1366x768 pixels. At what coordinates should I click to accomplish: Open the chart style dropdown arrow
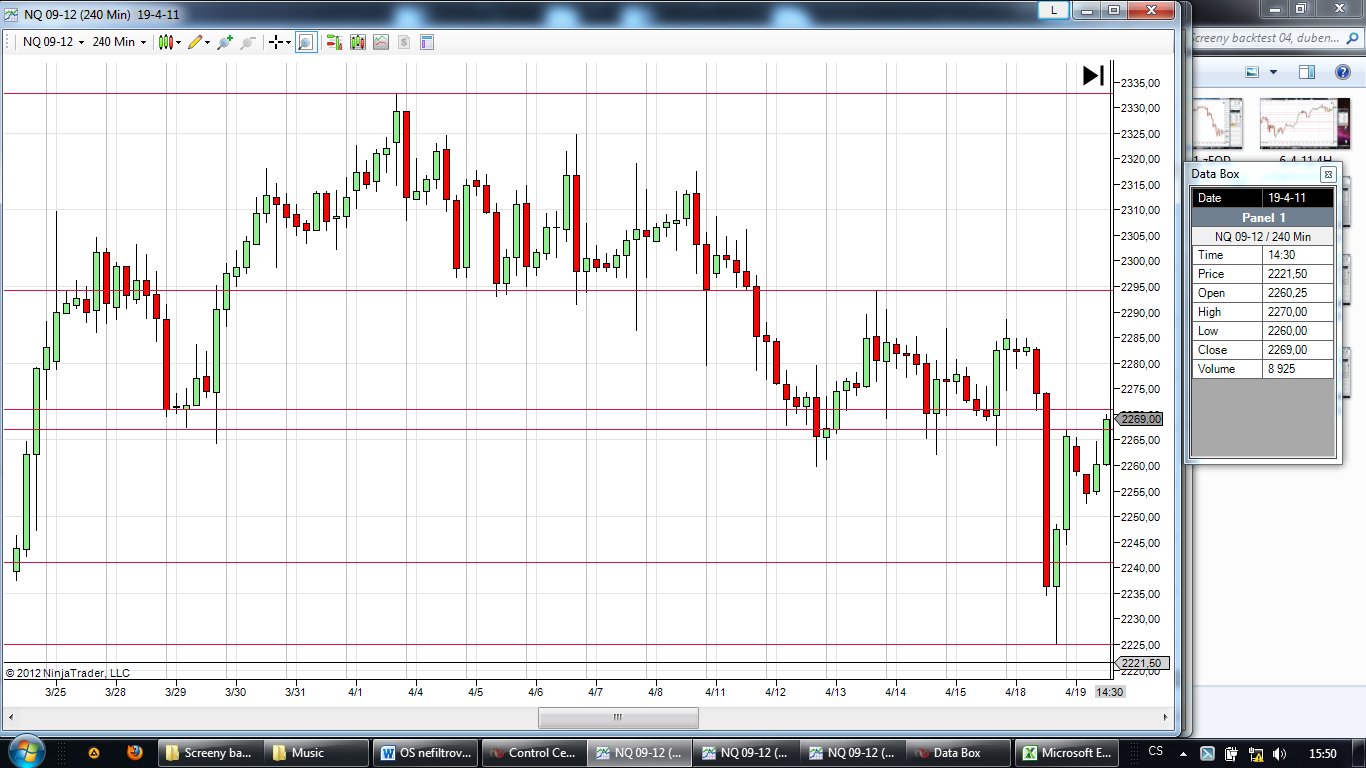click(178, 42)
